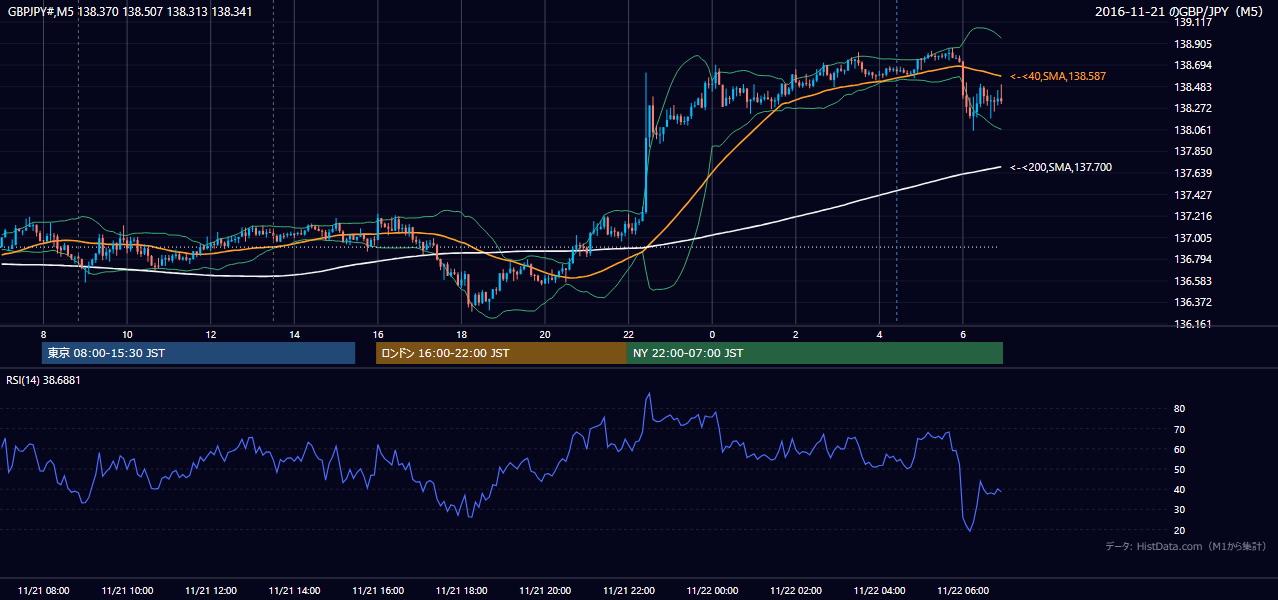Click the 11/21 08:00 time axis label
Screen dimensions: 1278x600
tap(44, 591)
